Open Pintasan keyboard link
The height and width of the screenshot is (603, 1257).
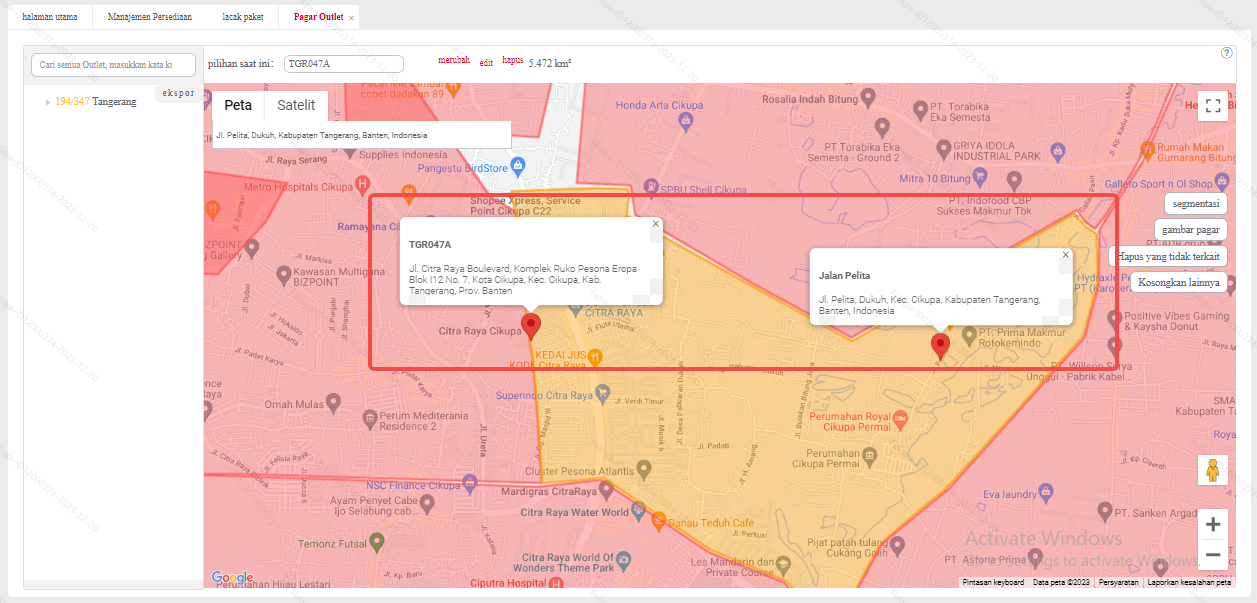(x=993, y=582)
